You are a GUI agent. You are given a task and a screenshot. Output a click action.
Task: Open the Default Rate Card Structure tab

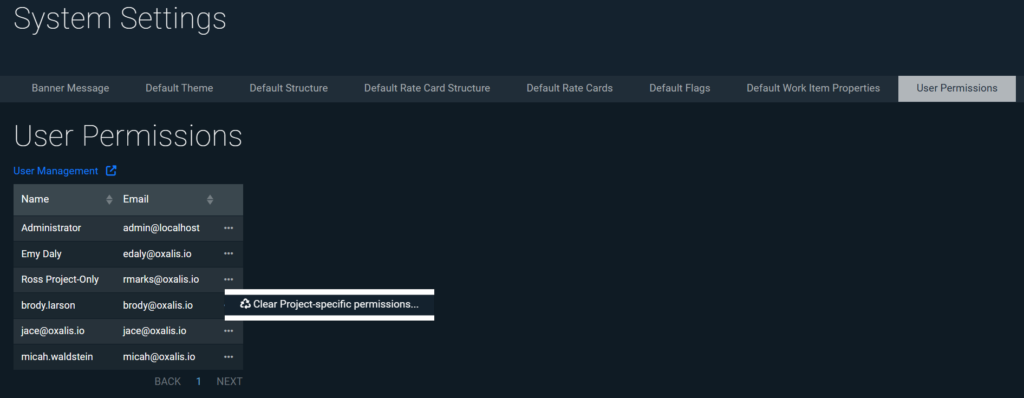[427, 88]
